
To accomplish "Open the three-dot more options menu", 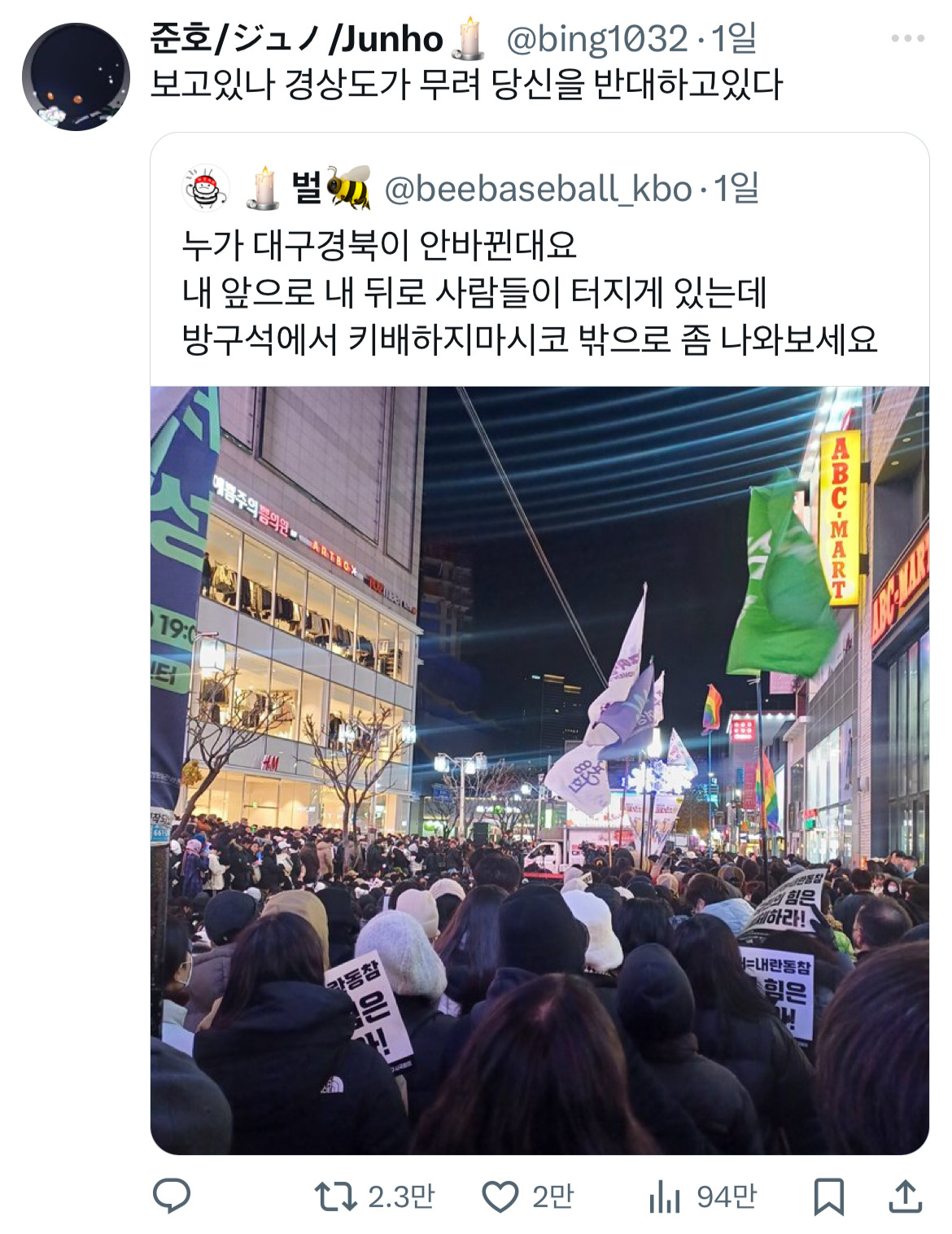I will pos(908,38).
